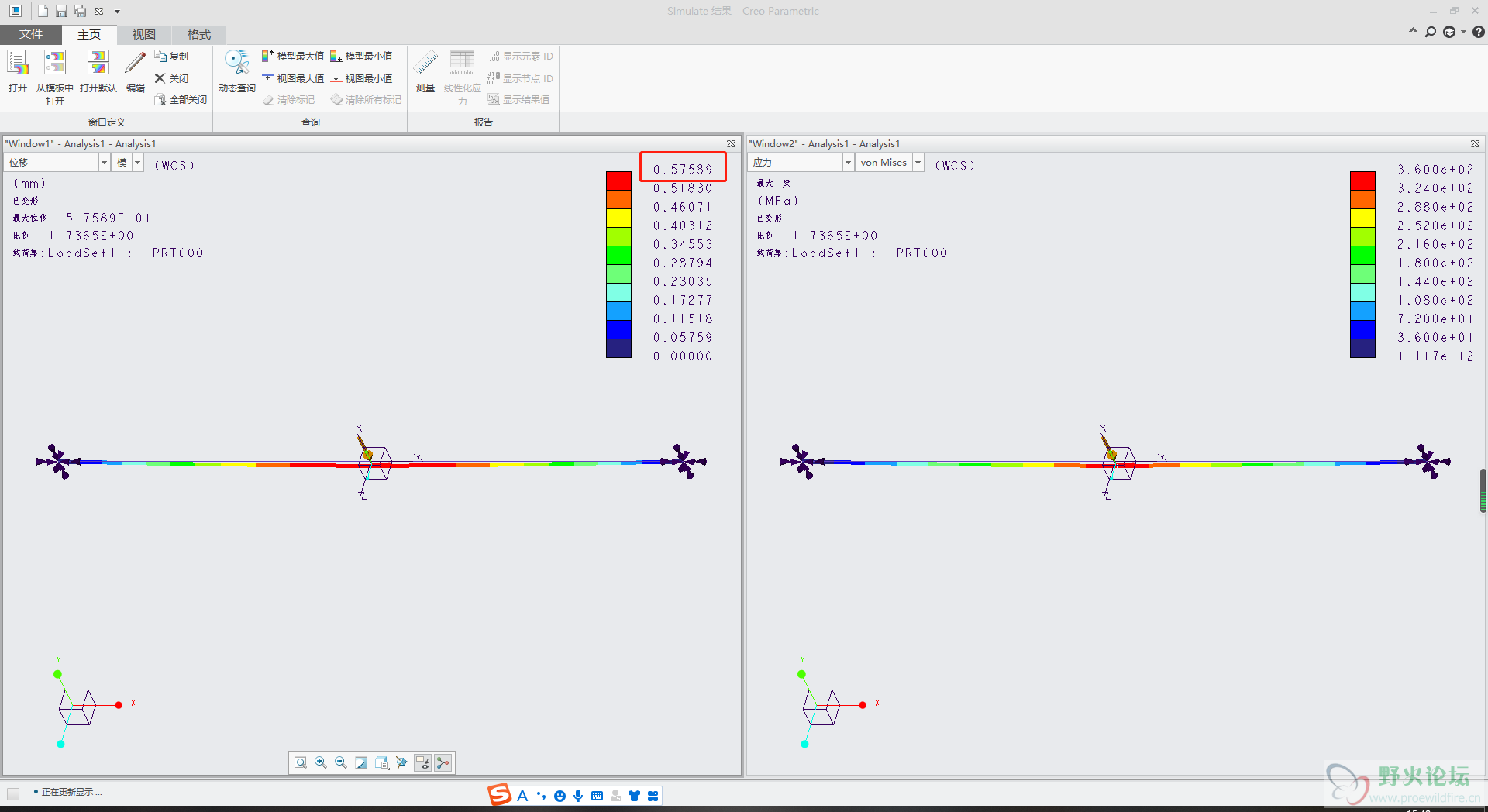Show Model Max (模型最大值) marker
1488x812 pixels.
(x=293, y=57)
